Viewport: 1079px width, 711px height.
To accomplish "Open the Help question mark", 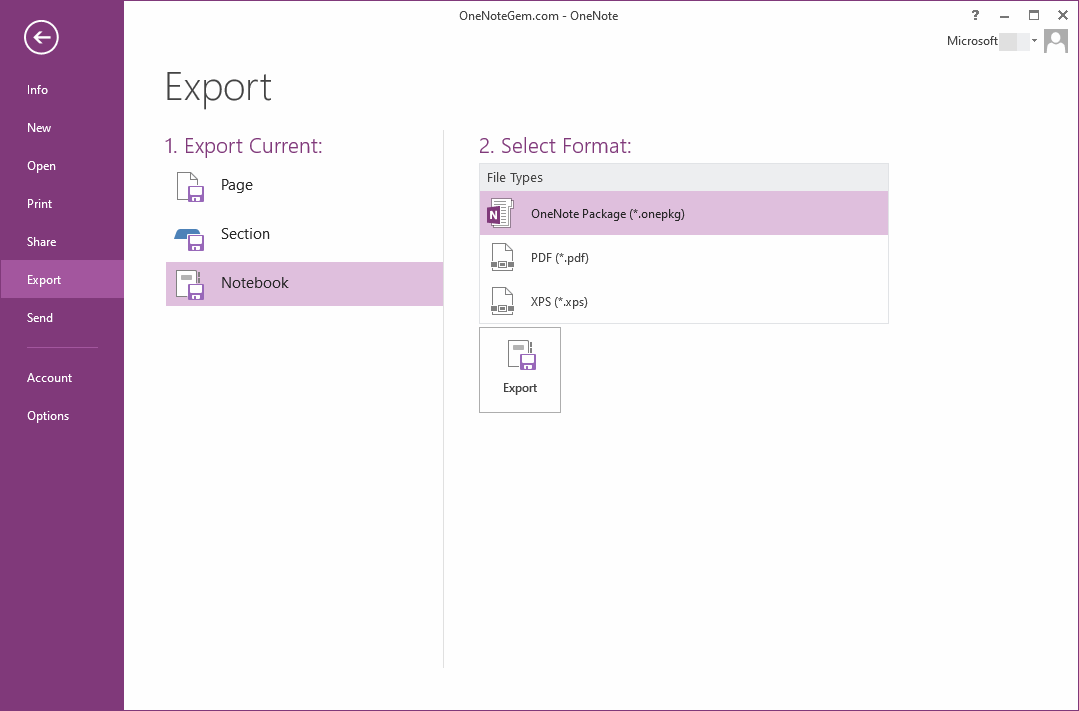I will pyautogui.click(x=975, y=15).
